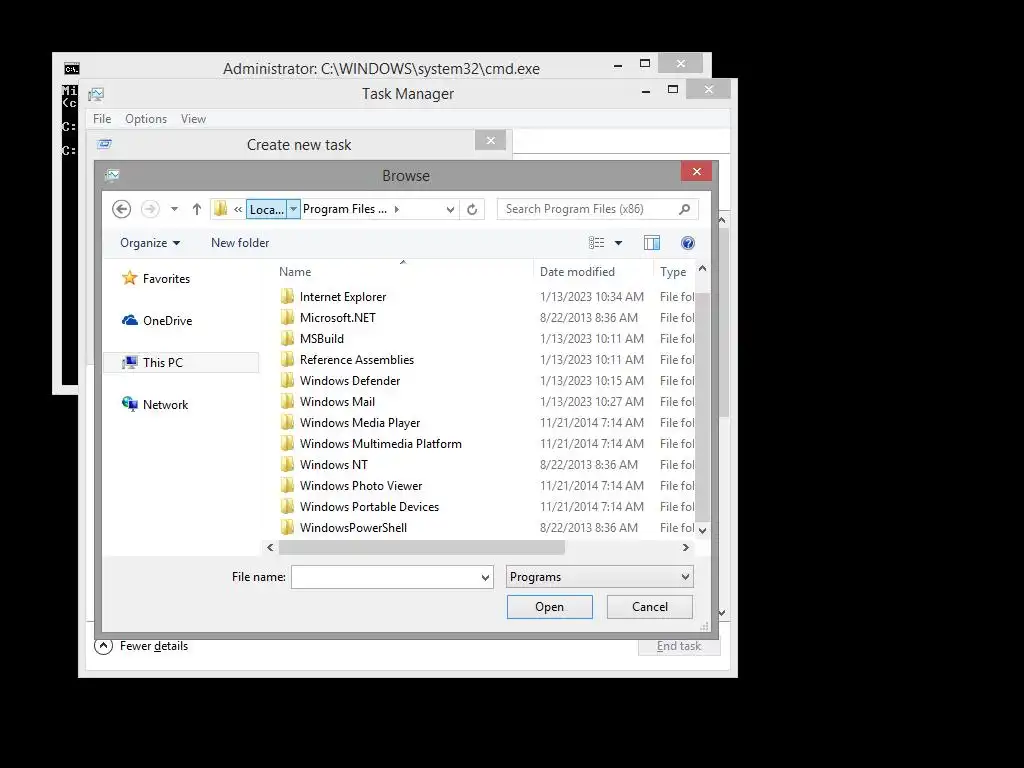
Task: Click the Back arrow in Browse dialog
Action: (121, 209)
